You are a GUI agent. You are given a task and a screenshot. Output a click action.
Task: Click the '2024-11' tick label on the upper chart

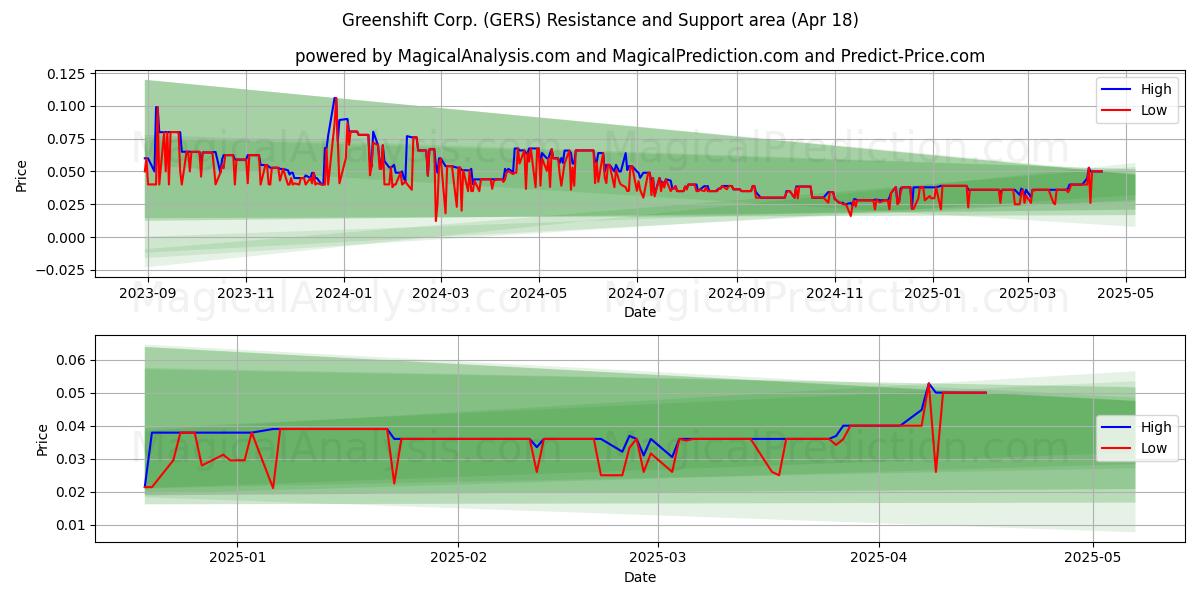835,294
